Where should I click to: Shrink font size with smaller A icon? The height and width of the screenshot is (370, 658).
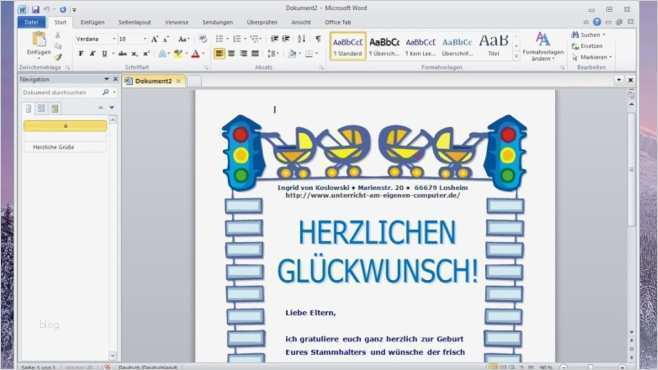click(x=166, y=39)
